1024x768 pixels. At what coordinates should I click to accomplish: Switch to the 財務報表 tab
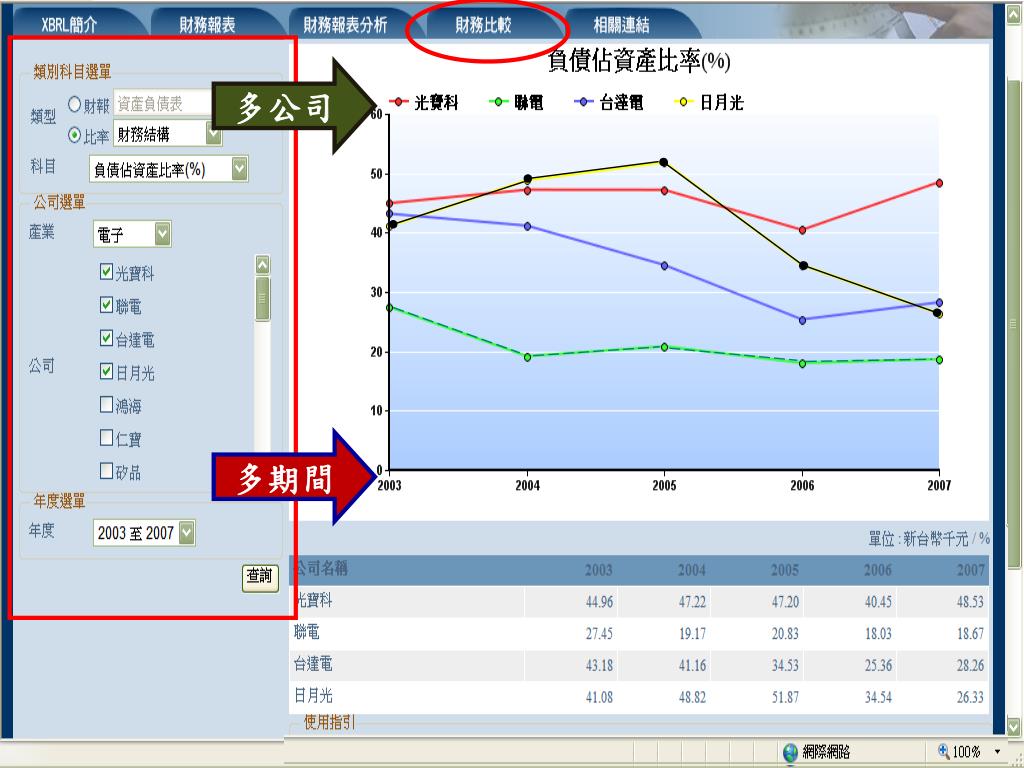pyautogui.click(x=207, y=25)
